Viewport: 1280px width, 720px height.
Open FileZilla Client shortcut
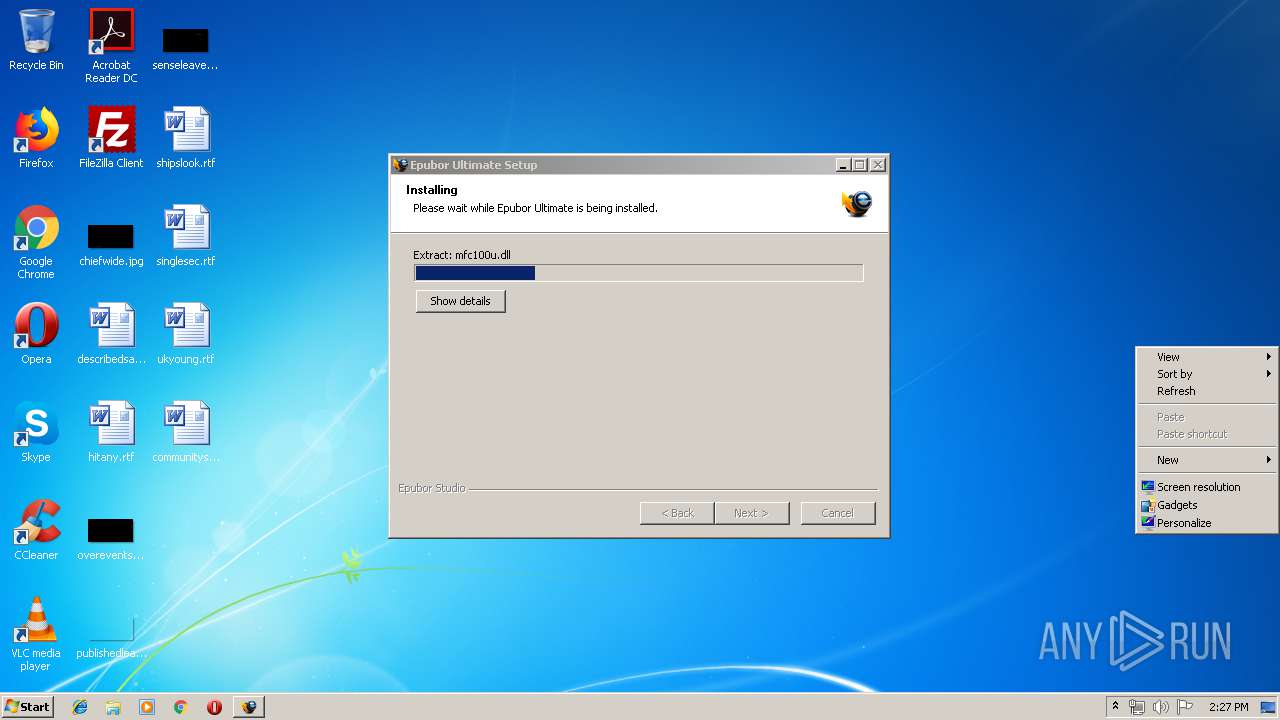click(111, 138)
